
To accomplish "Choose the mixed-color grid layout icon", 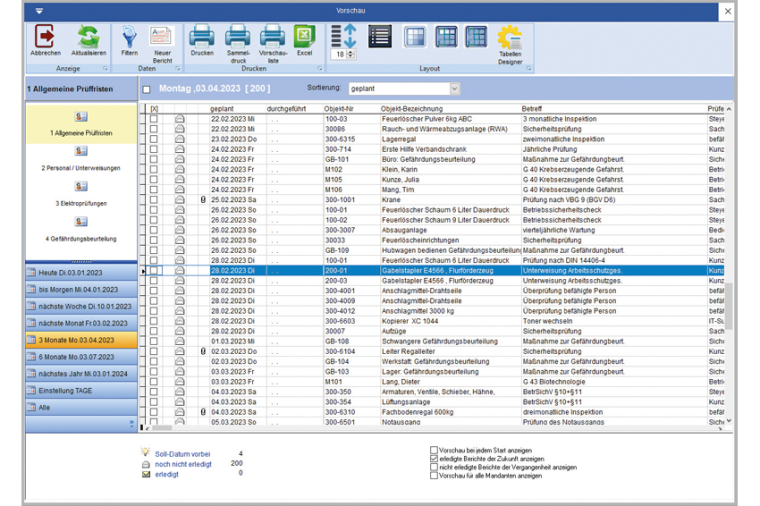I will (x=476, y=36).
